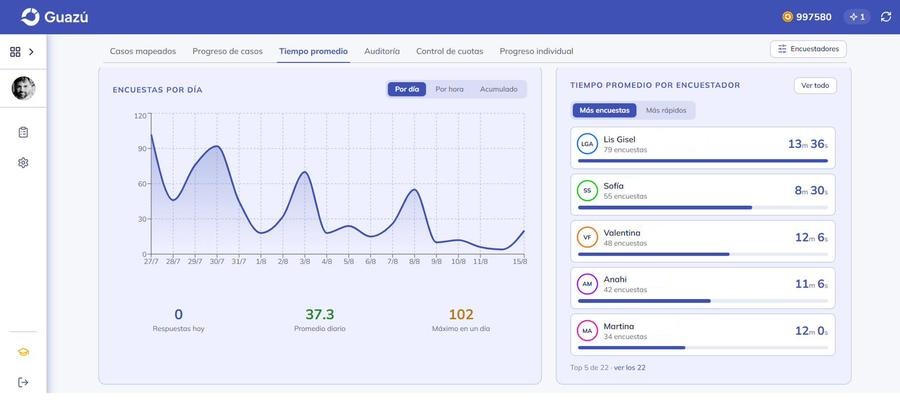
Task: Open the Progreso individual tab
Action: point(536,51)
